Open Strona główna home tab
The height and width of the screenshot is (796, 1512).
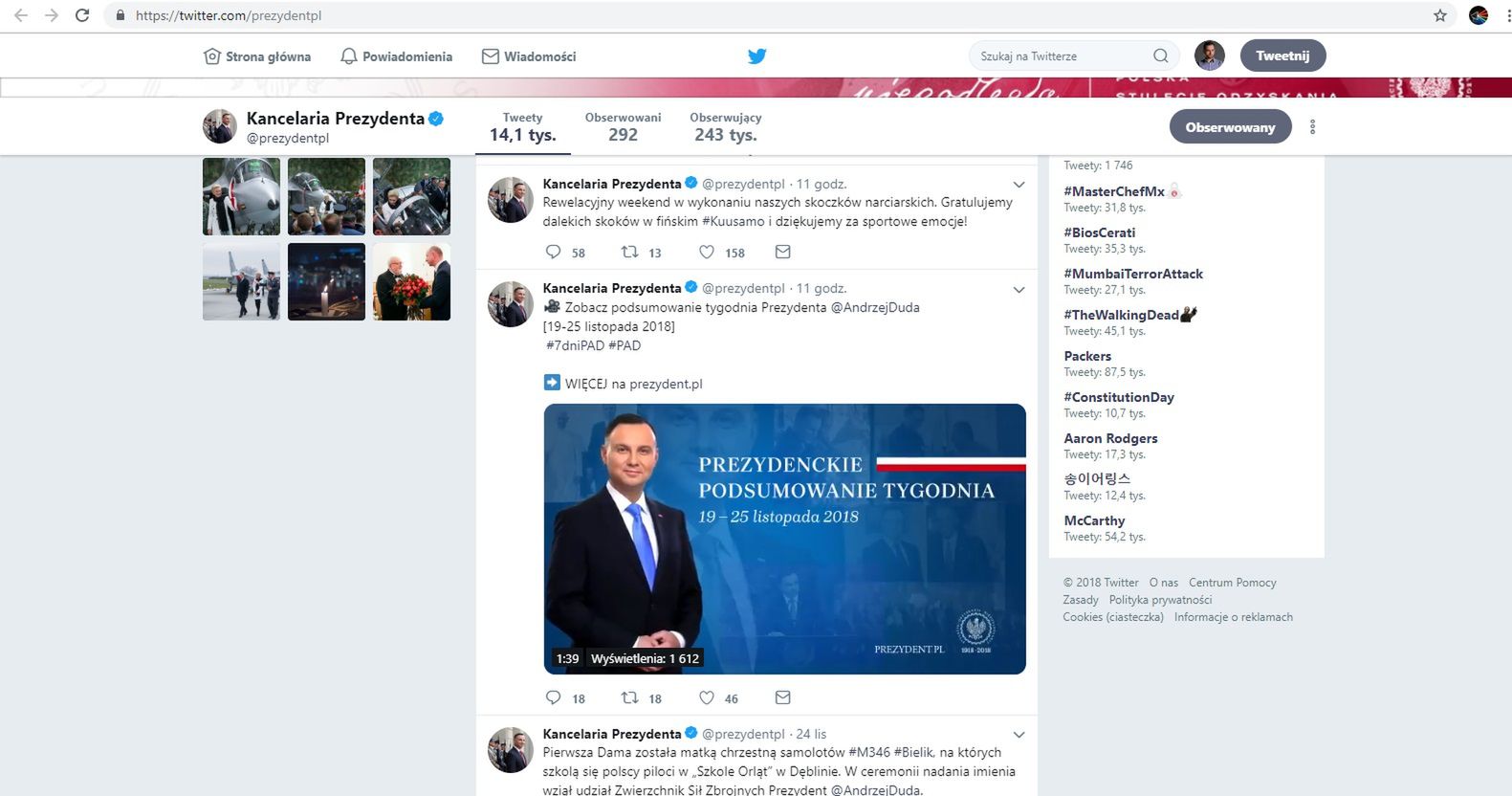coord(257,56)
